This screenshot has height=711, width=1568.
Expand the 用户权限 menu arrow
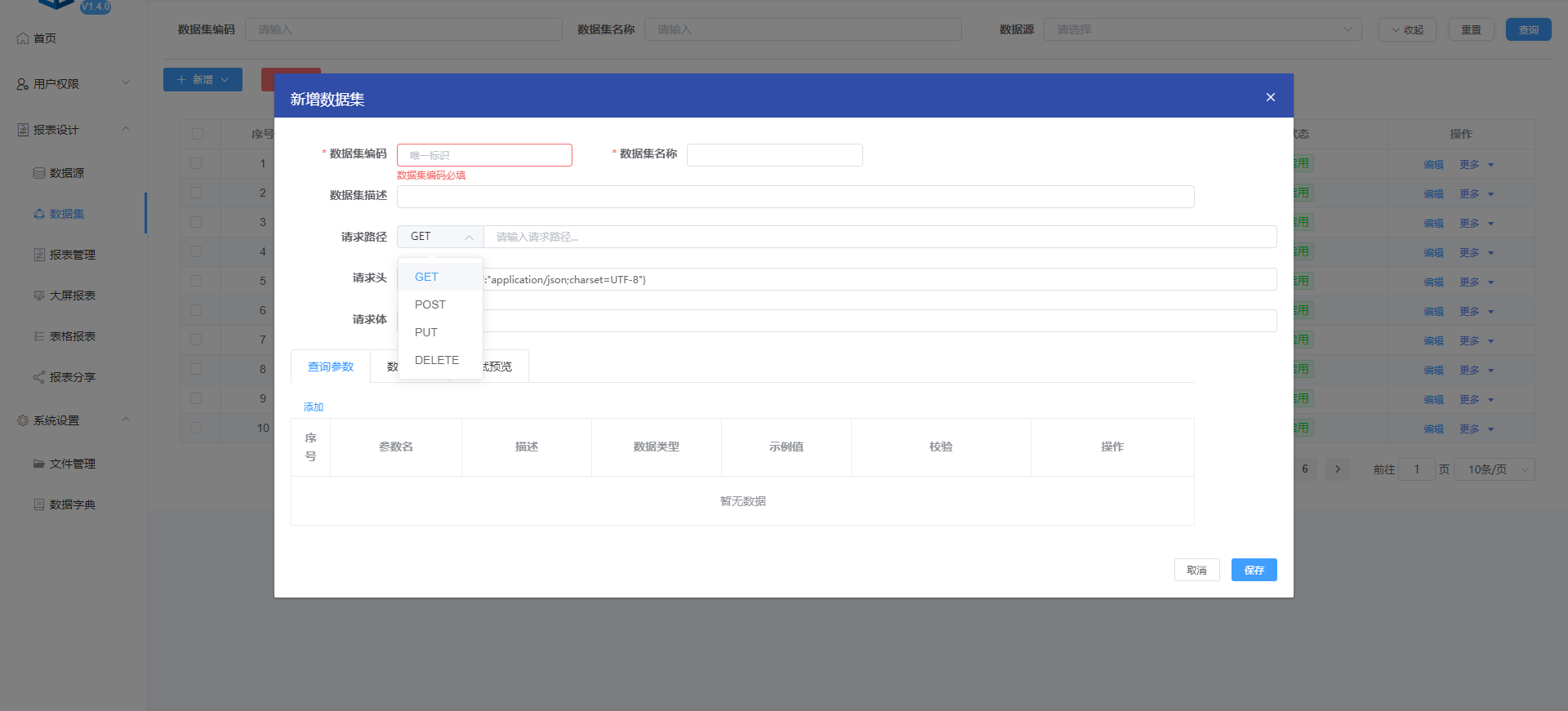tap(126, 82)
